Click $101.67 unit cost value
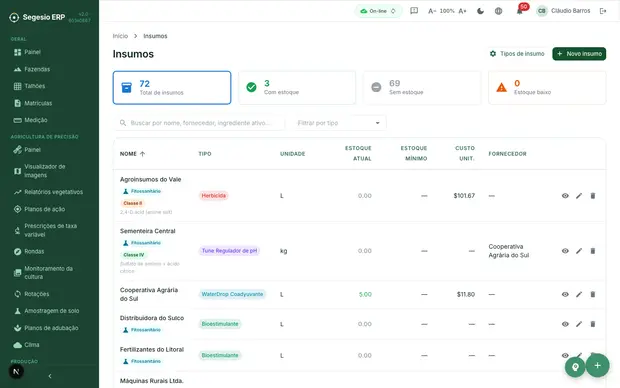The image size is (620, 388). tap(464, 196)
